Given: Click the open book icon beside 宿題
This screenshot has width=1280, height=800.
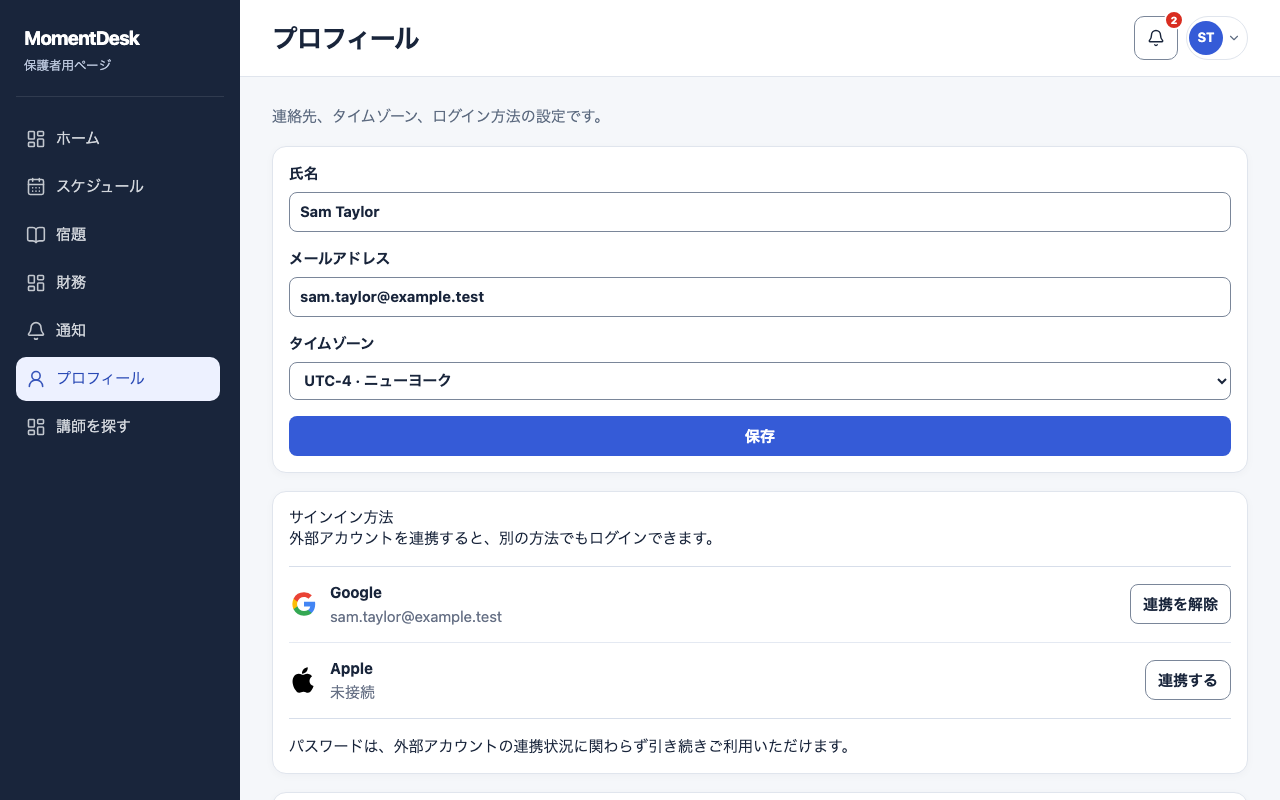Looking at the screenshot, I should point(36,235).
